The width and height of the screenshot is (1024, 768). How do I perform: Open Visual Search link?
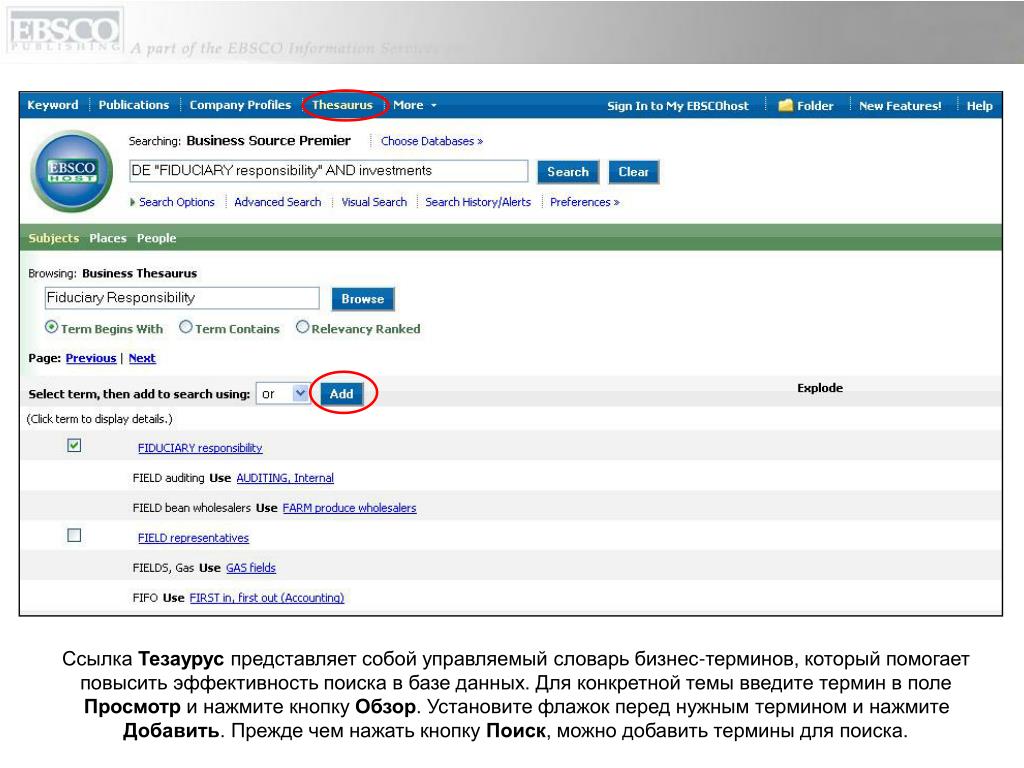point(374,202)
